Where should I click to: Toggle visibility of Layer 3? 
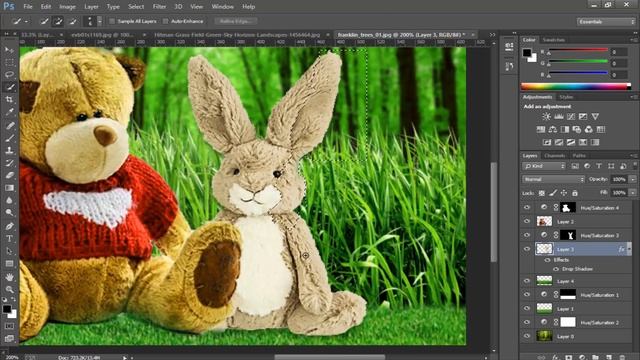pos(527,249)
